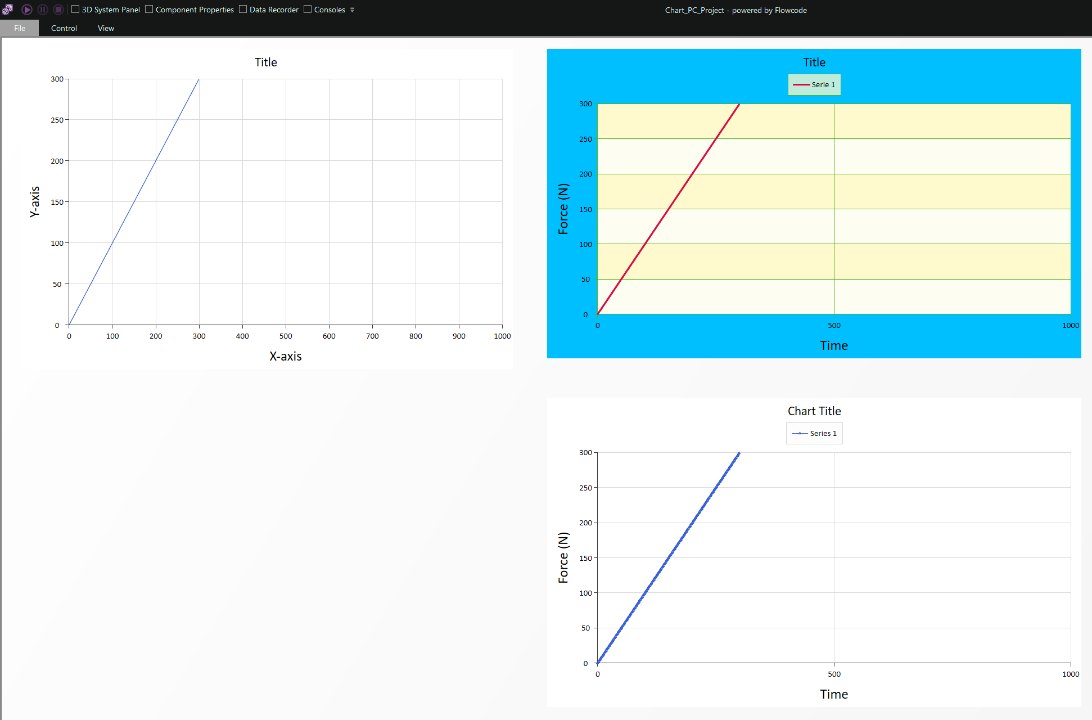Check the Data Recorder option
This screenshot has height=720, width=1092.
tap(243, 9)
